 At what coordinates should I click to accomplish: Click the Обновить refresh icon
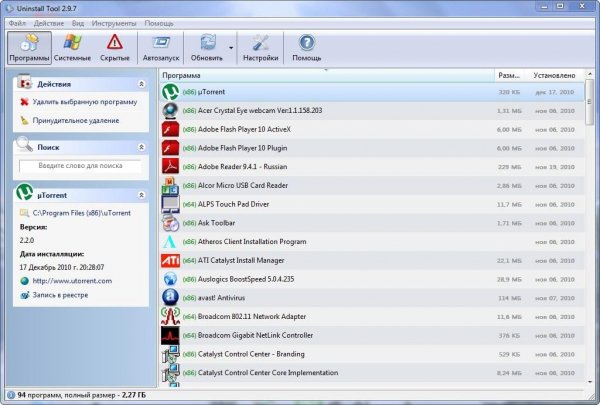coord(207,43)
